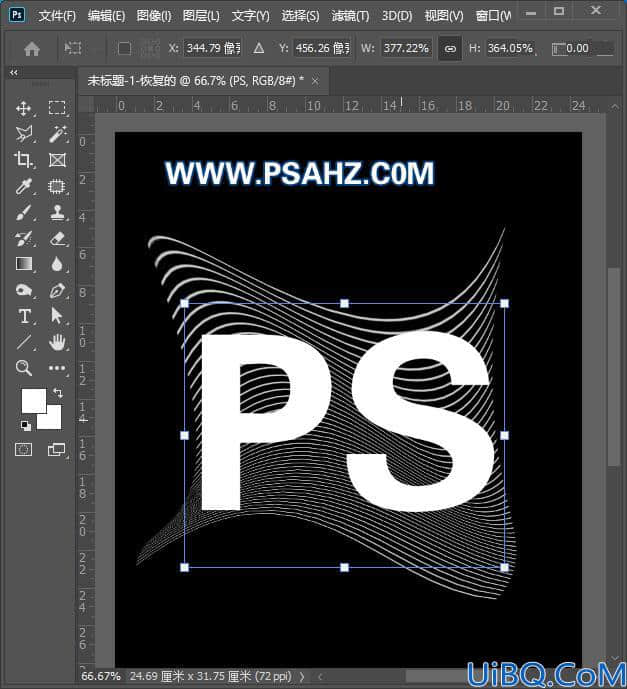The width and height of the screenshot is (627, 689).
Task: Swap foreground and background colors
Action: (x=58, y=392)
